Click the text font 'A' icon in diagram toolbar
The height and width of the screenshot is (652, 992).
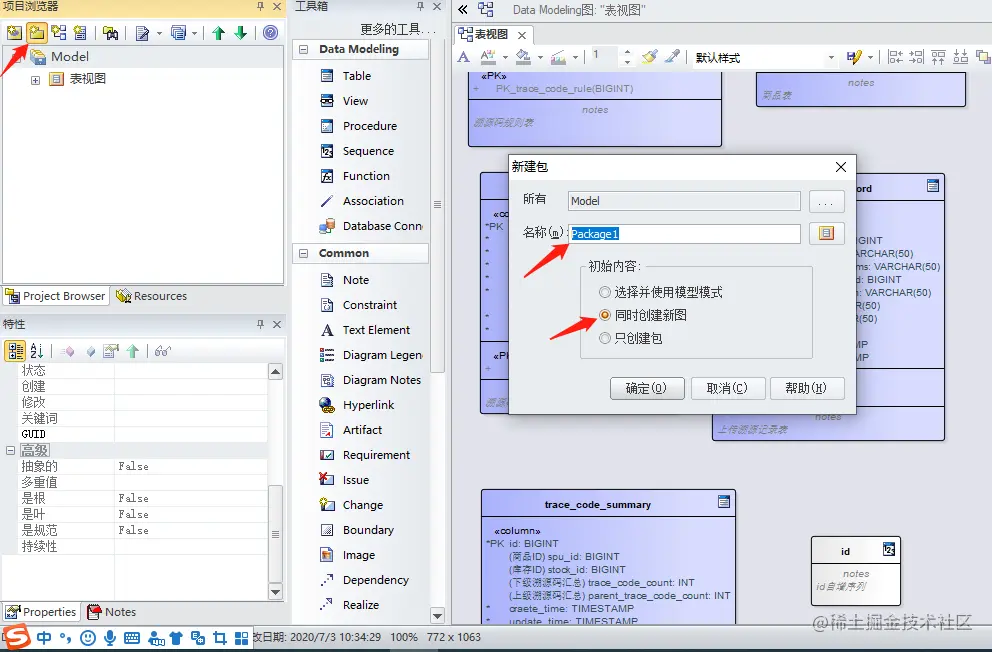[x=464, y=58]
